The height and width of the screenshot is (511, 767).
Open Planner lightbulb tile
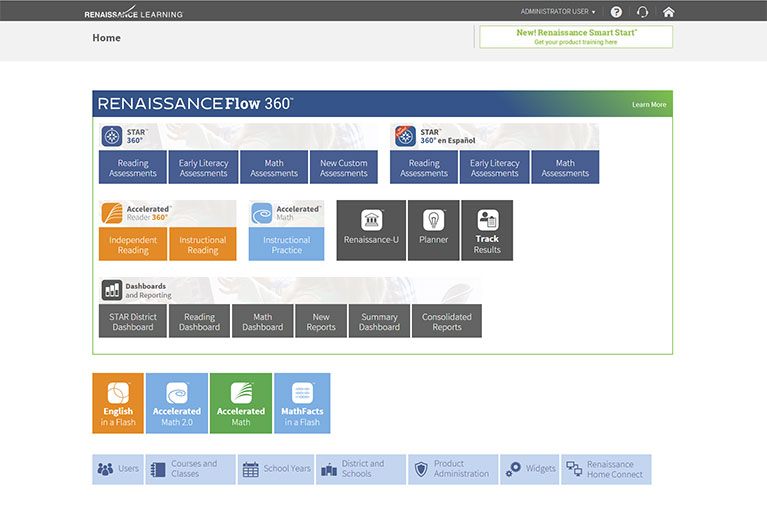[433, 230]
